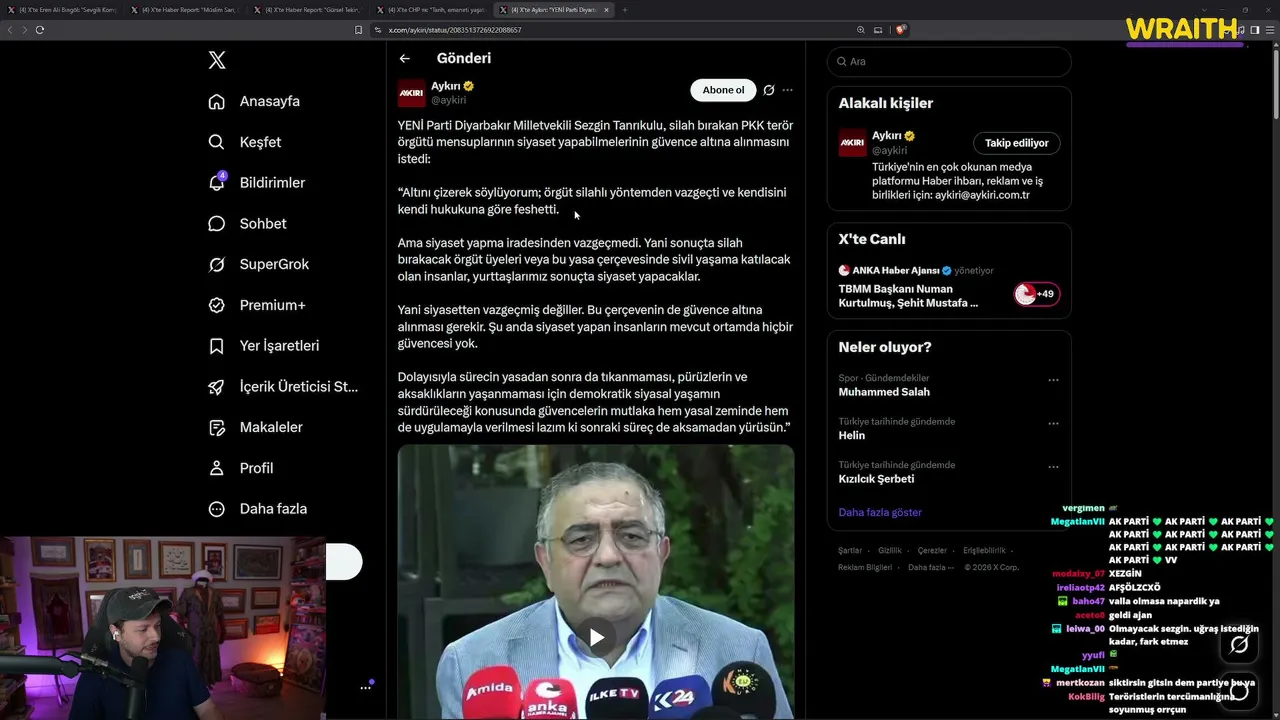
Task: Click Abone ol button on the post
Action: (x=723, y=90)
